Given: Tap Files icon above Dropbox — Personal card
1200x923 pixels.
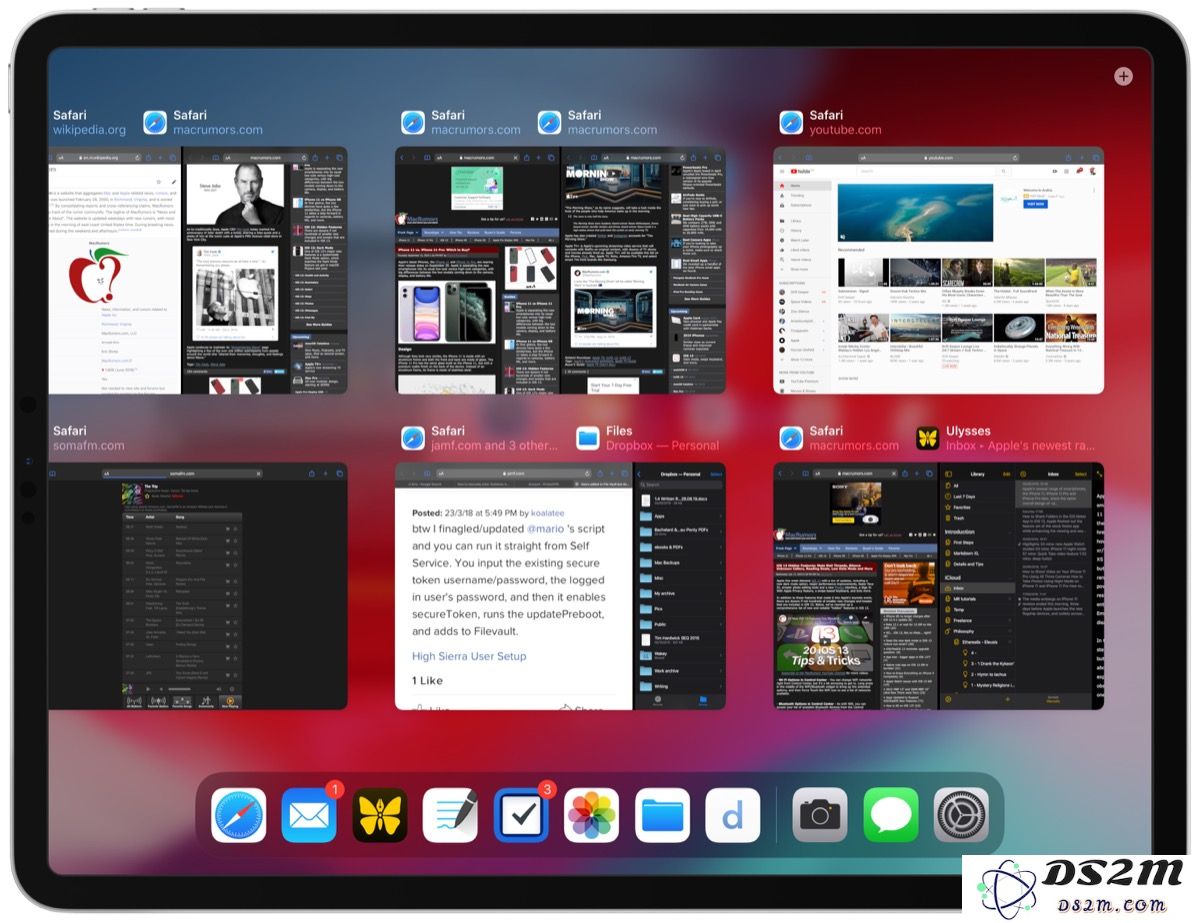Looking at the screenshot, I should [x=588, y=438].
